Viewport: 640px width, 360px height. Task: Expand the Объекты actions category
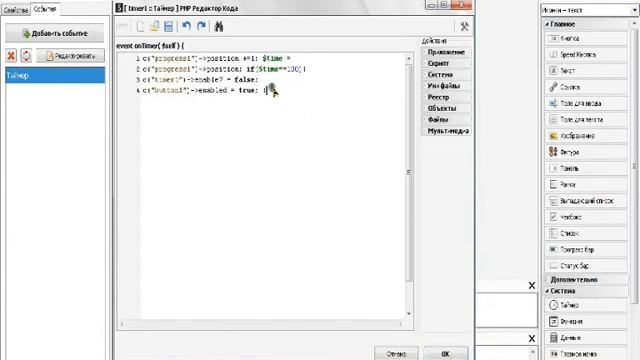446,109
